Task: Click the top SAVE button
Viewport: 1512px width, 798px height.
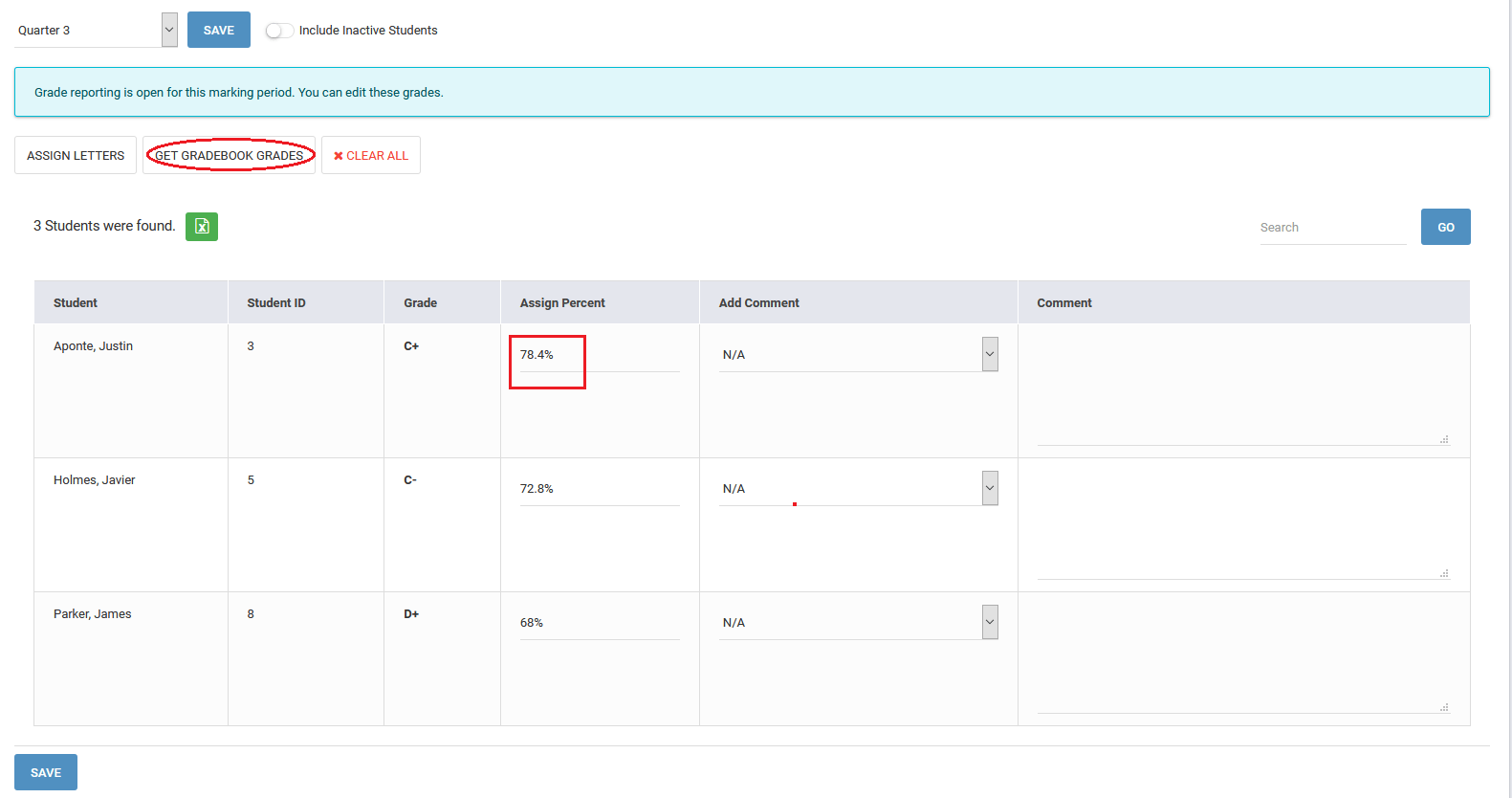Action: 219,30
